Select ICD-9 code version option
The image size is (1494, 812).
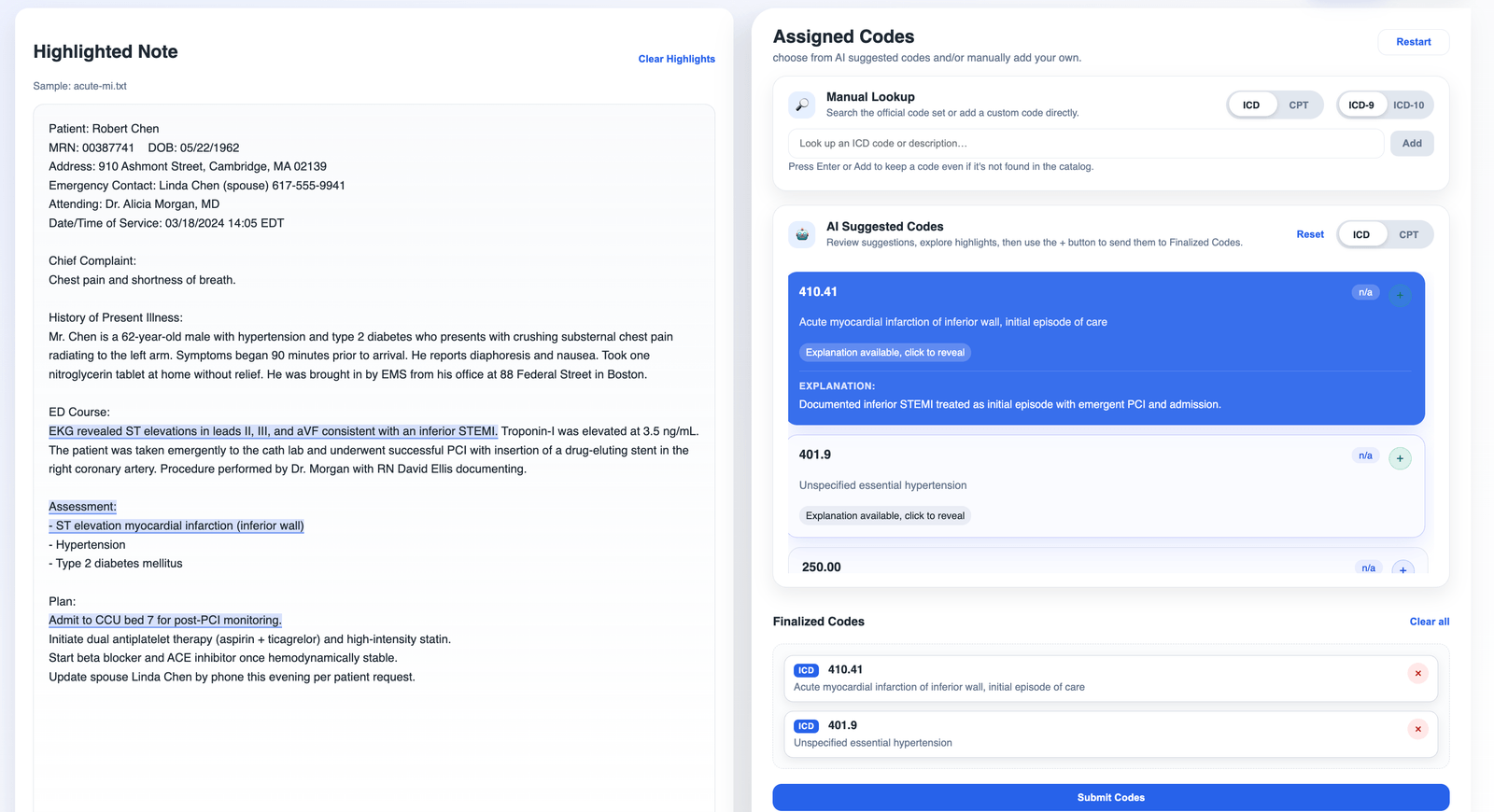click(1361, 105)
